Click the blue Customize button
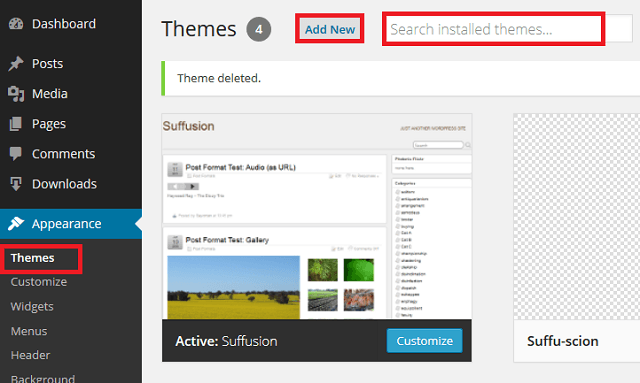 (424, 341)
